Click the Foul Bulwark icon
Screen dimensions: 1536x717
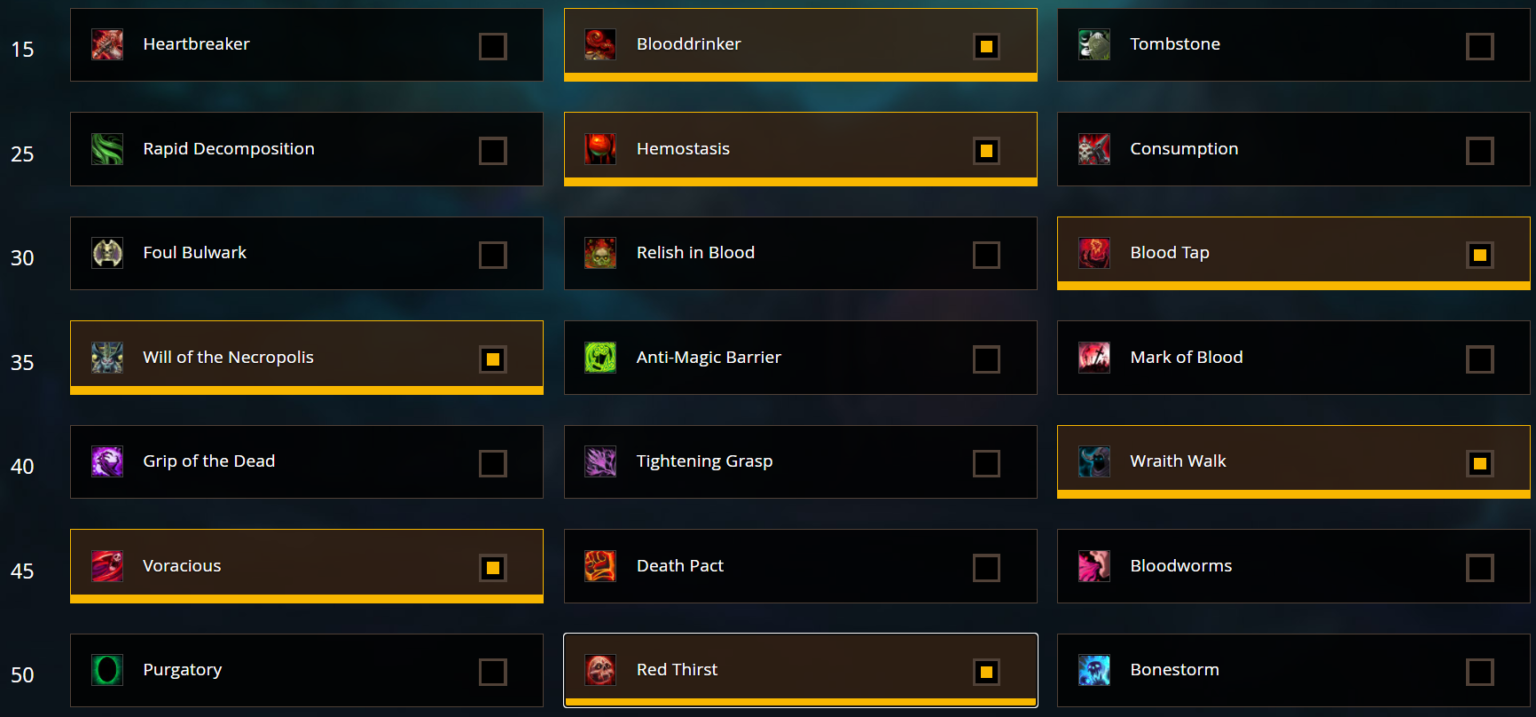pos(107,253)
